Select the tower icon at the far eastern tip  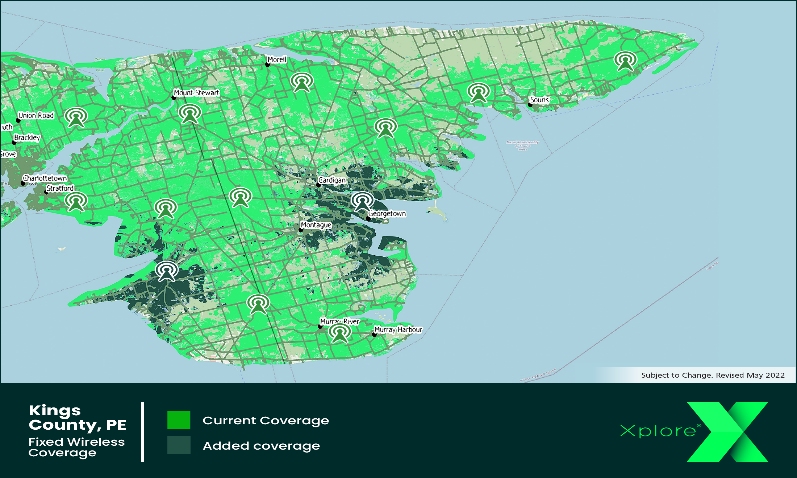pos(626,61)
